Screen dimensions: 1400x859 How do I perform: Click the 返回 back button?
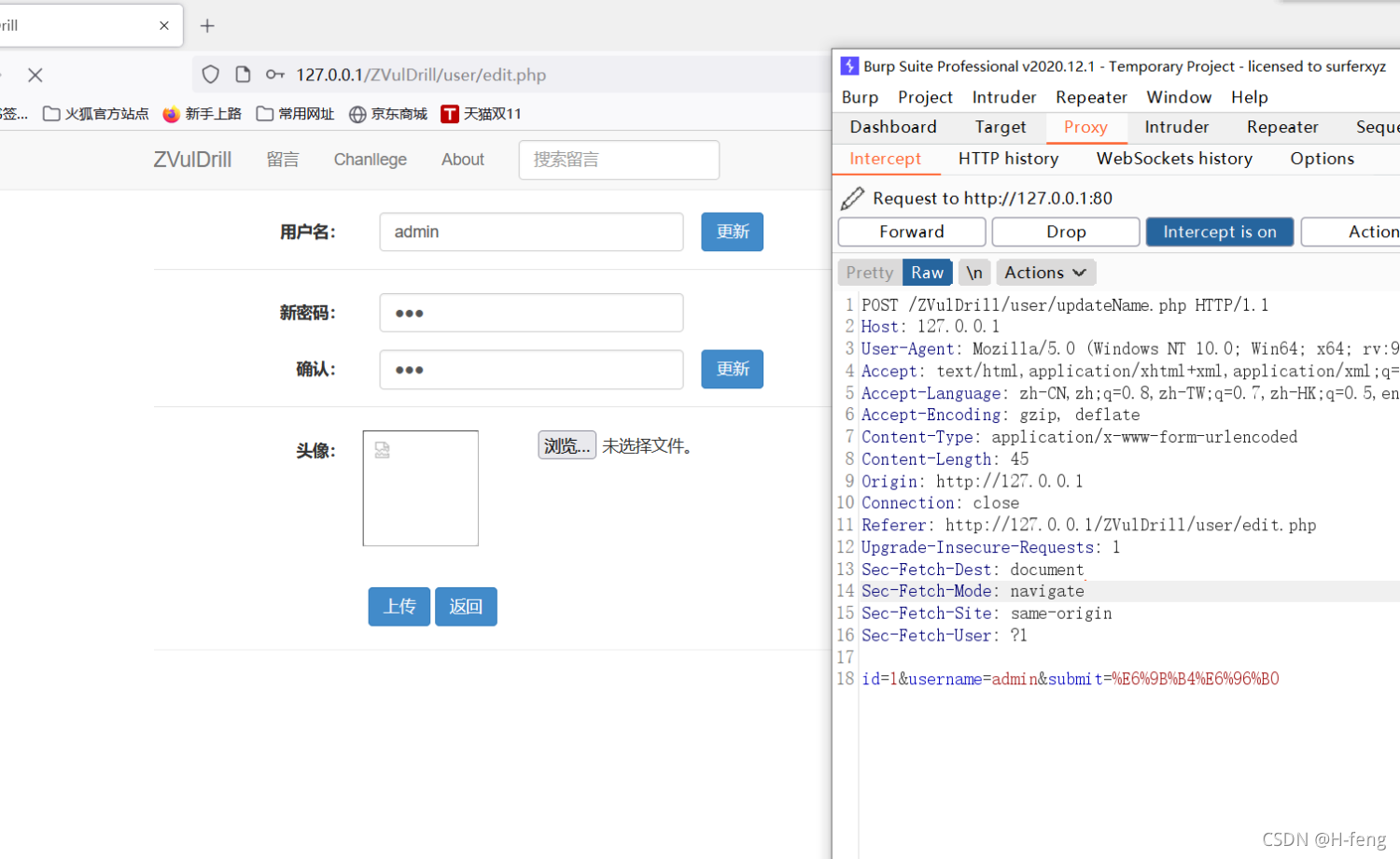pyautogui.click(x=466, y=607)
